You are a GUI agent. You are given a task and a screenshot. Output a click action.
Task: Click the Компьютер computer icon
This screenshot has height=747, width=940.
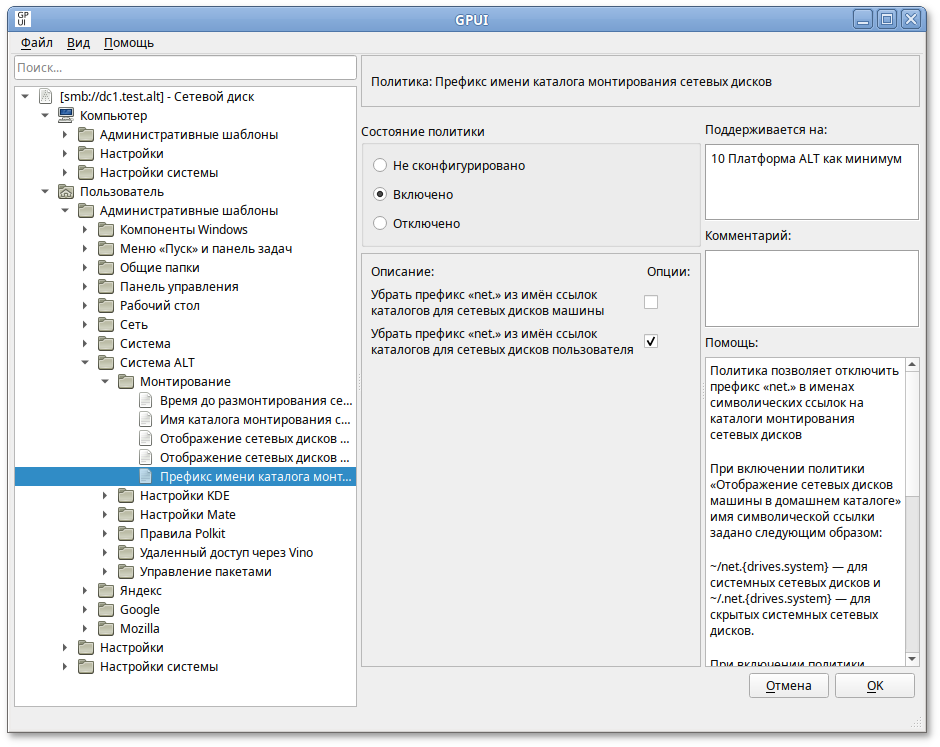pyautogui.click(x=65, y=116)
